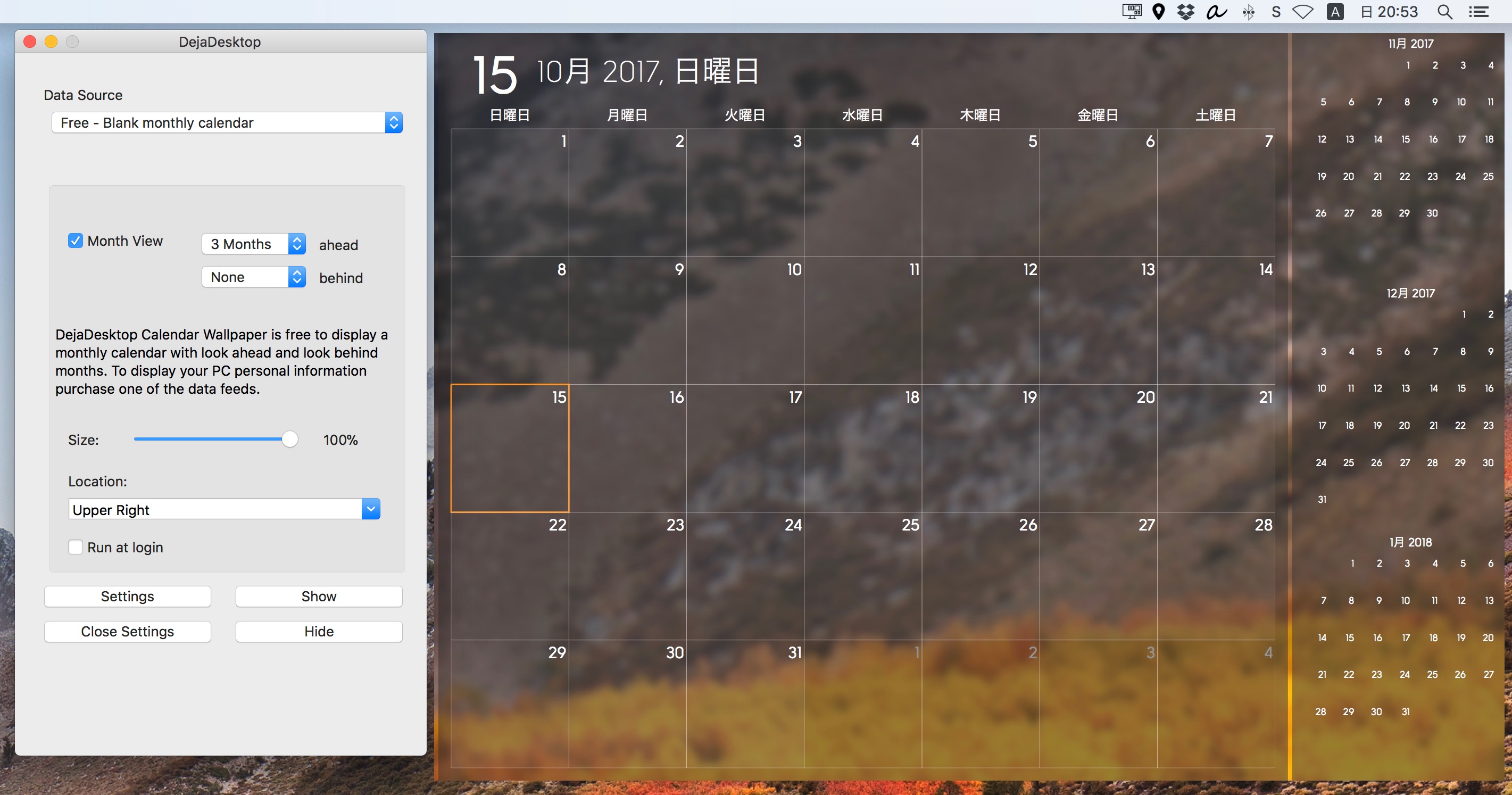Check the Month View option on
Screen dimensions: 1512x795
tap(75, 240)
